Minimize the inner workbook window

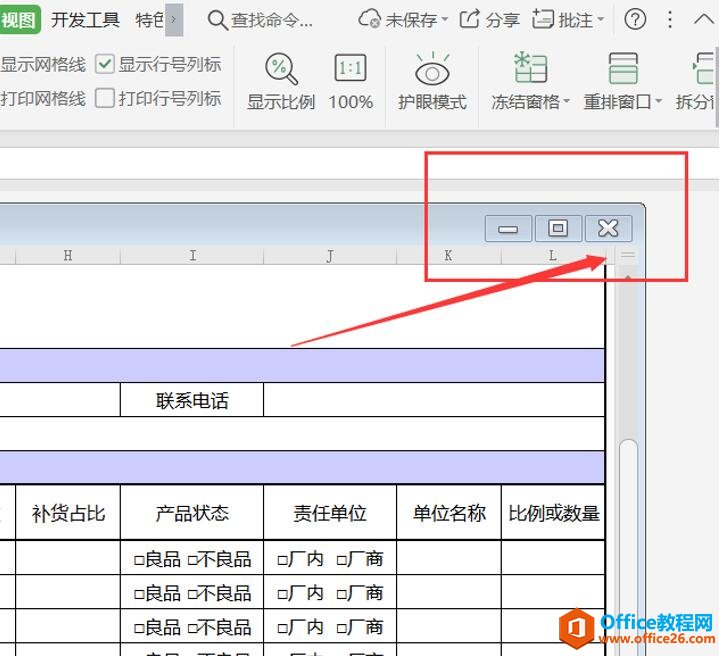[508, 228]
